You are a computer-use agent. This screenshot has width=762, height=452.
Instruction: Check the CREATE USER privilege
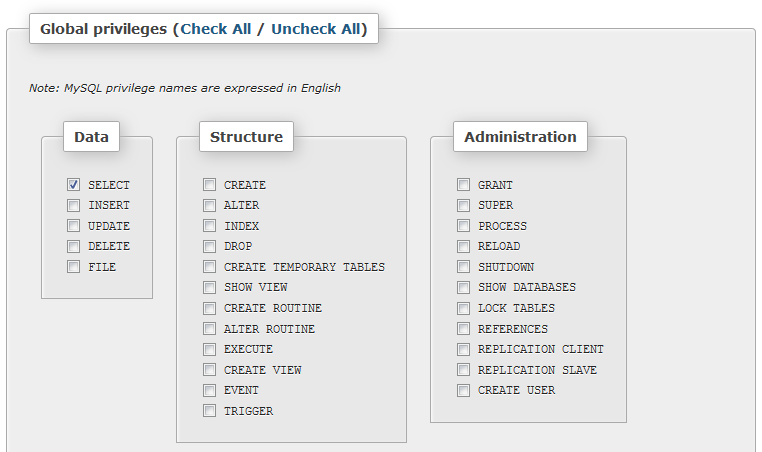pos(463,390)
